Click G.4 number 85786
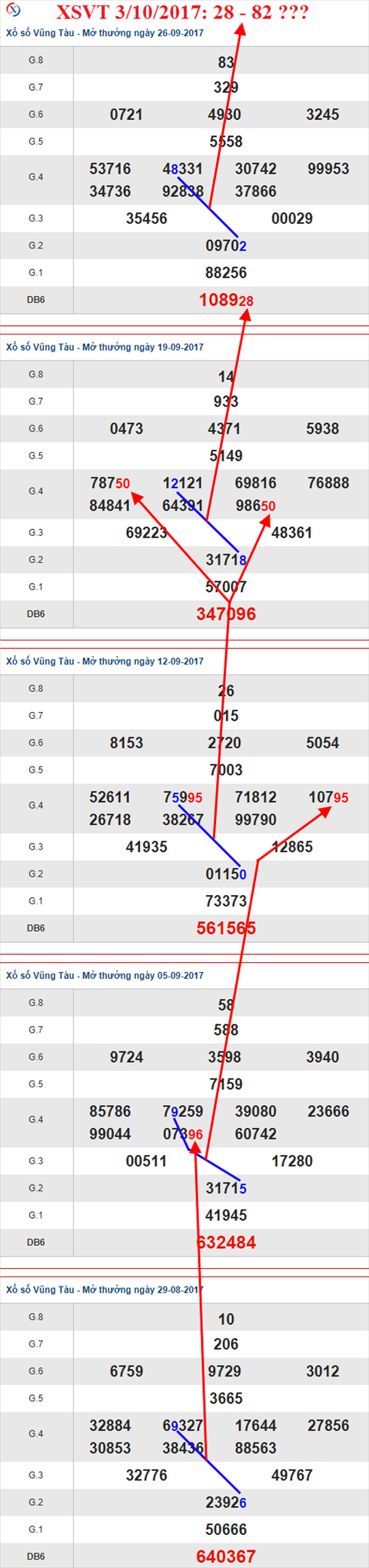Viewport: 369px width, 1568px height. click(110, 1111)
